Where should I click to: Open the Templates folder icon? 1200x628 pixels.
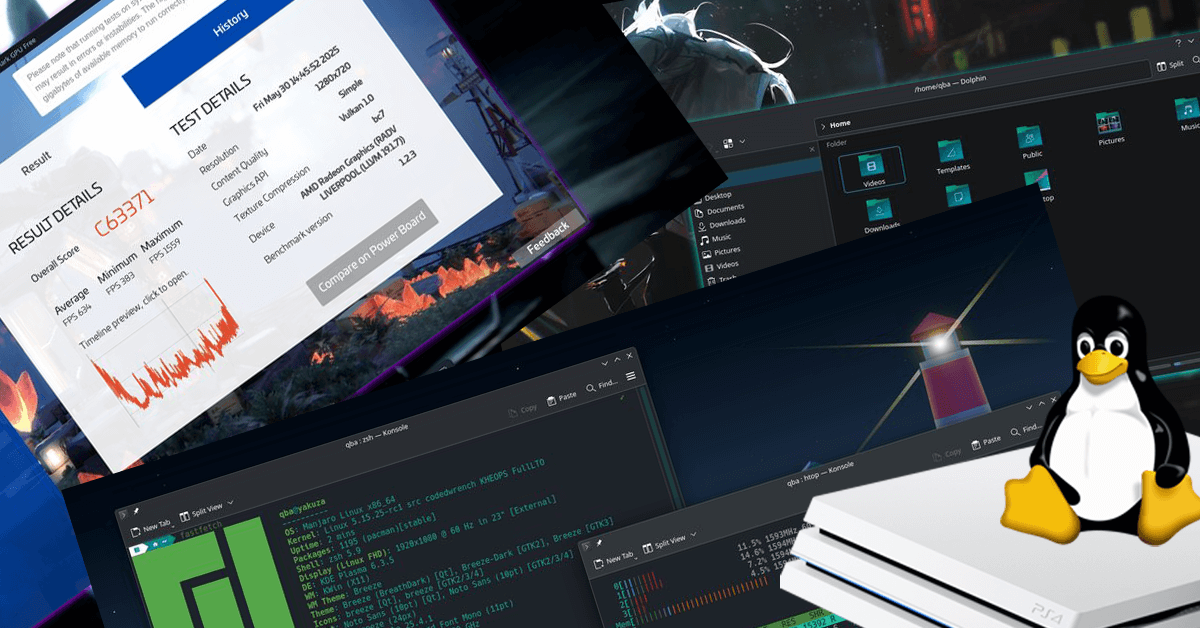click(x=952, y=153)
